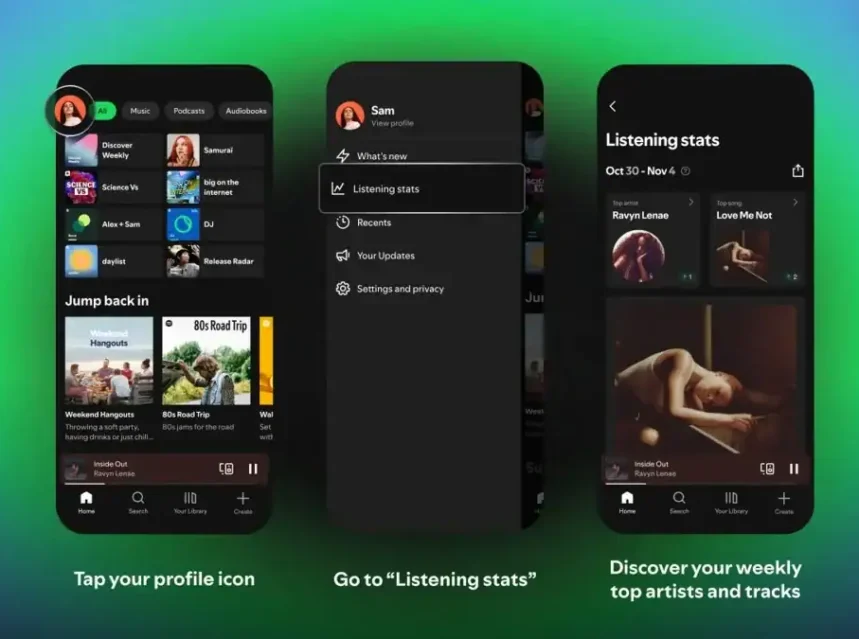Open the Science Vs tile
The width and height of the screenshot is (859, 639).
click(114, 187)
